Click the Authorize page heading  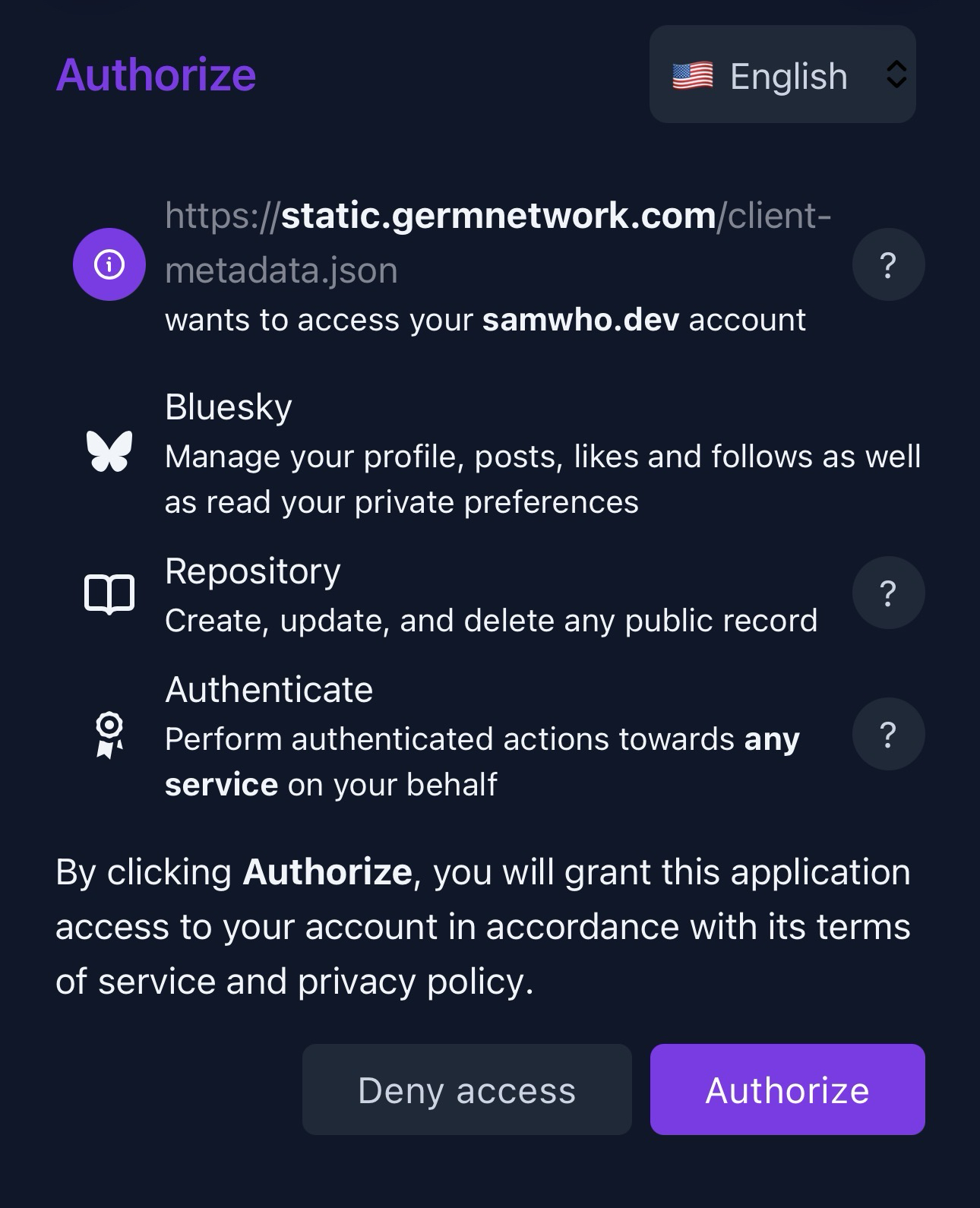[x=156, y=74]
